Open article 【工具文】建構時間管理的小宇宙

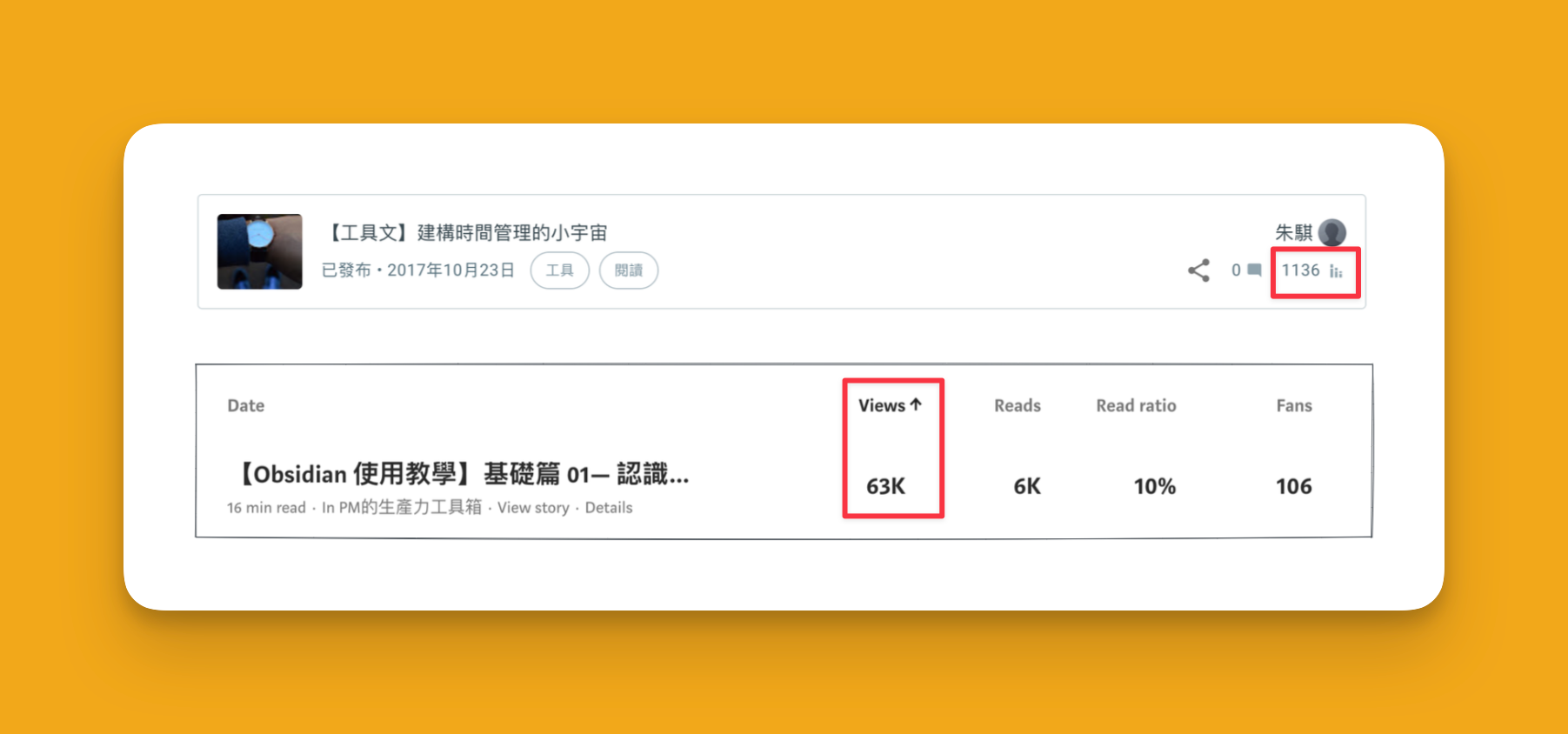pos(464,232)
